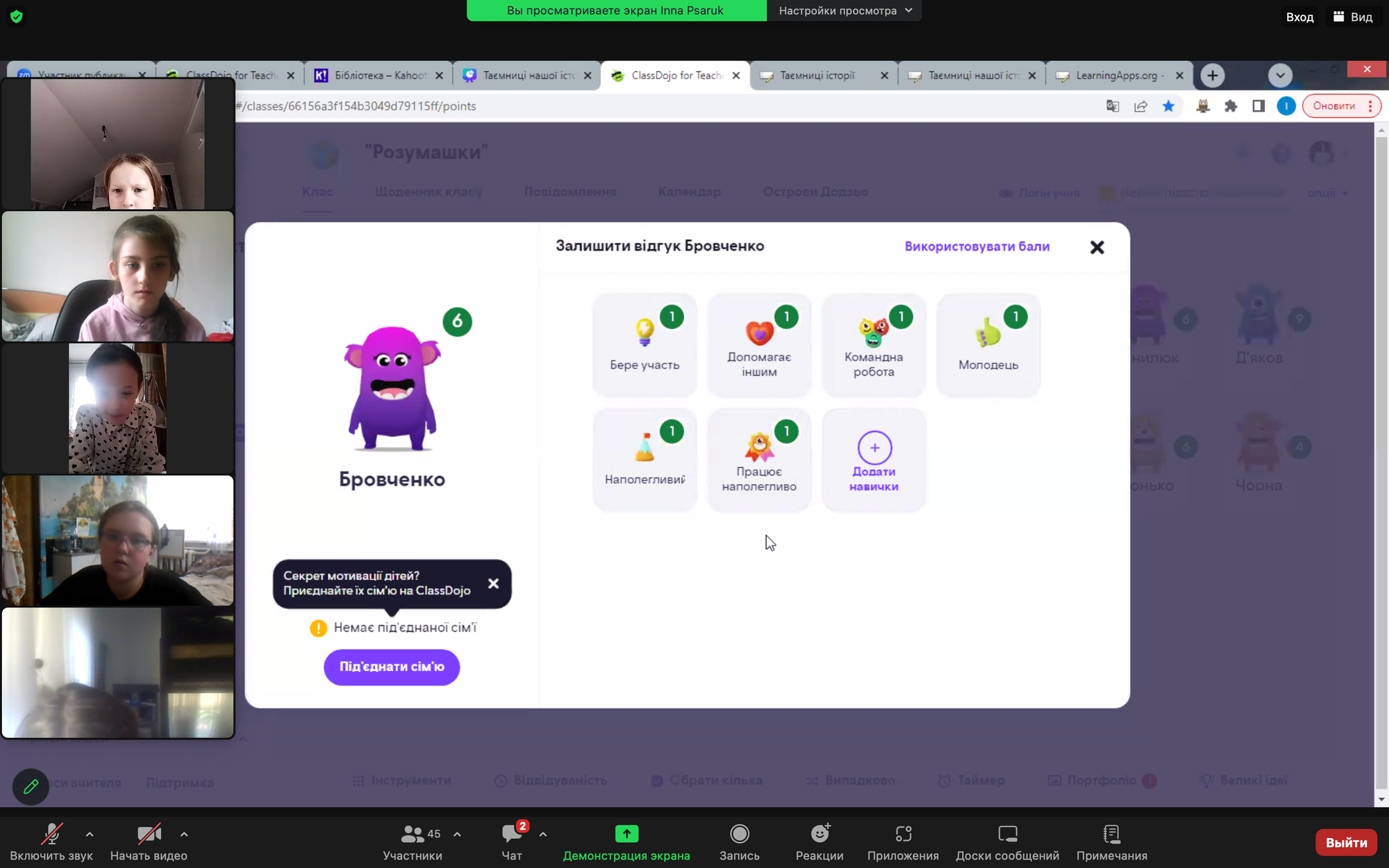Viewport: 1389px width, 868px height.
Task: Click 'Вход' at top right
Action: tap(1299, 17)
